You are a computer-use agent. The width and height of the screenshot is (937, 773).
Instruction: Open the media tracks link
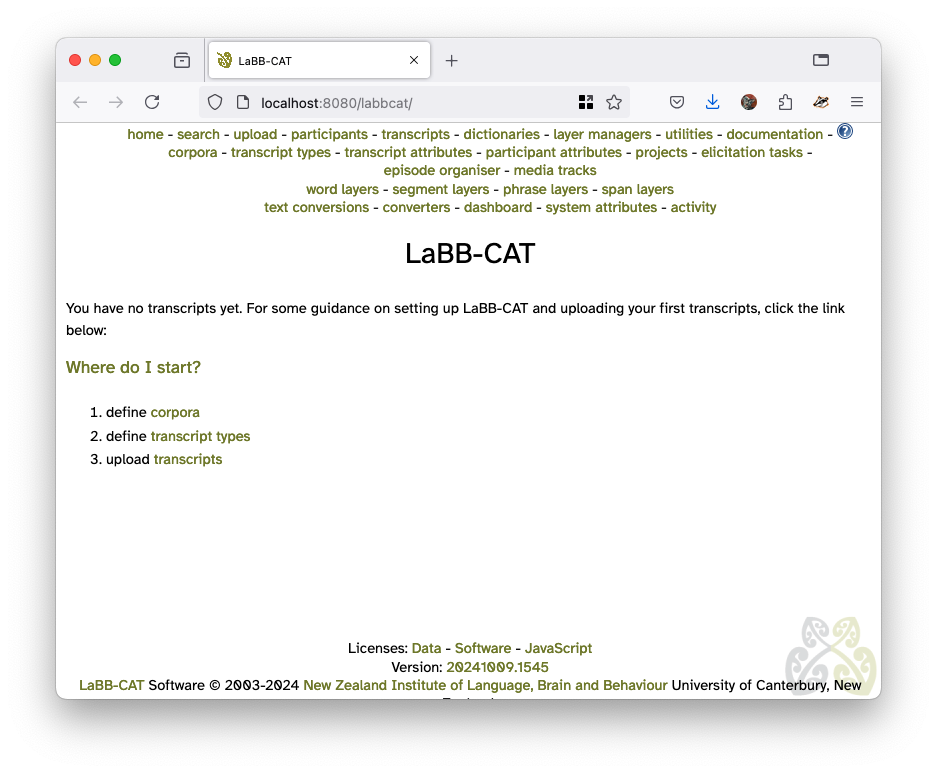tap(555, 170)
